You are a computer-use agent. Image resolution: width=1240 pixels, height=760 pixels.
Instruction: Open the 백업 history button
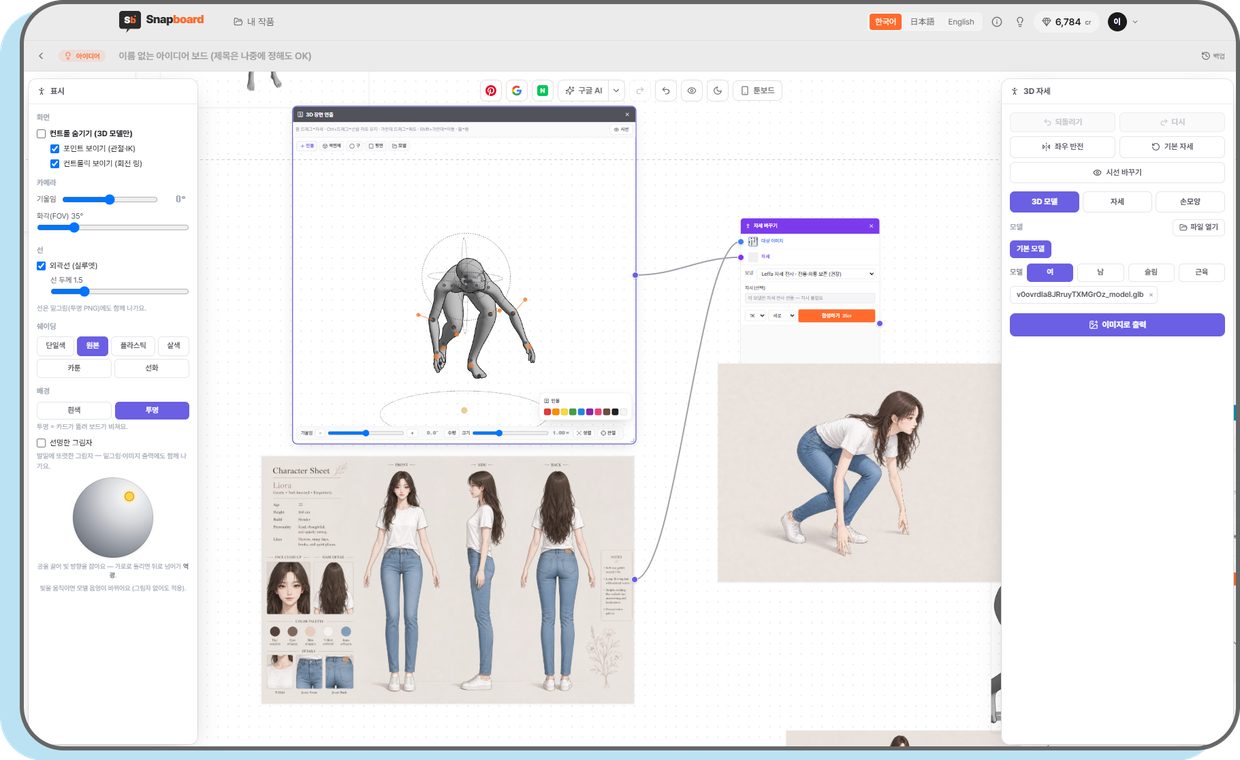(1213, 56)
